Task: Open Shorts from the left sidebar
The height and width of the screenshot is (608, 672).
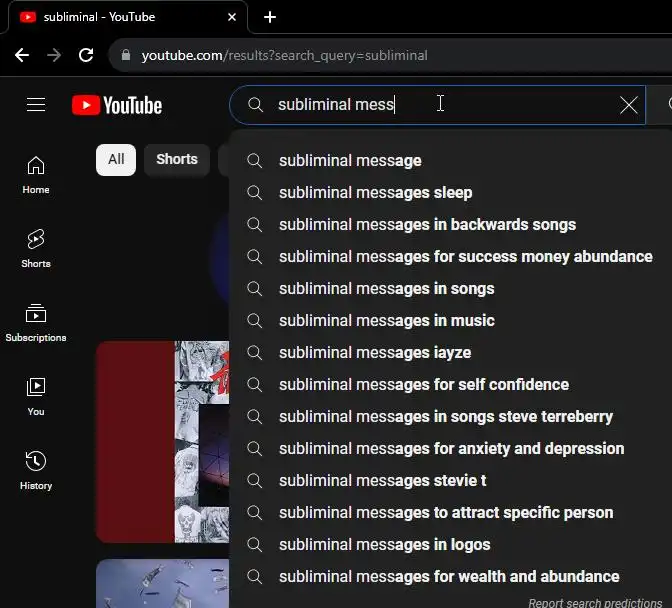Action: (x=36, y=249)
